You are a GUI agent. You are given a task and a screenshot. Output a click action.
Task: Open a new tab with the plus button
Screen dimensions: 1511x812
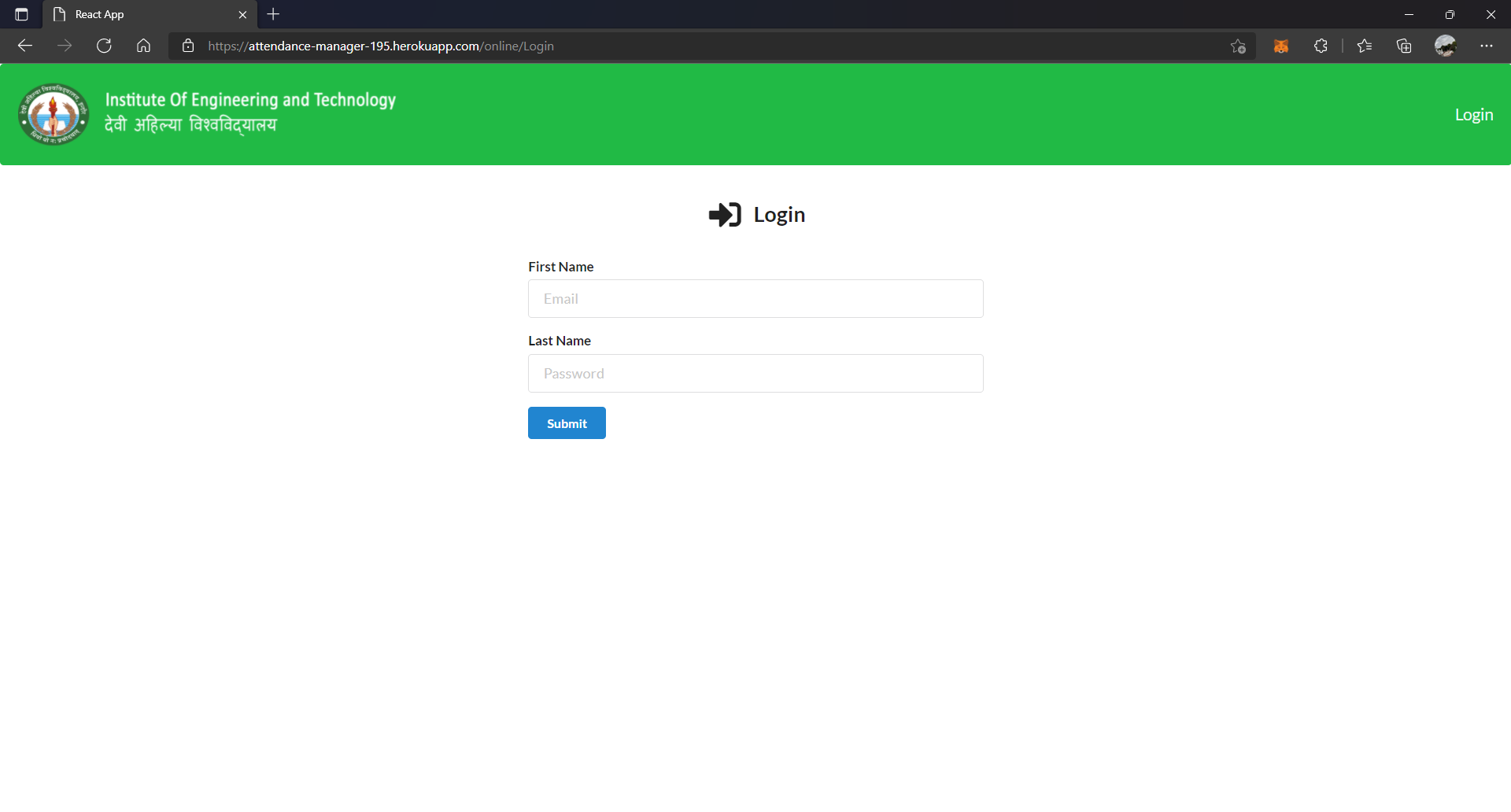[x=272, y=14]
